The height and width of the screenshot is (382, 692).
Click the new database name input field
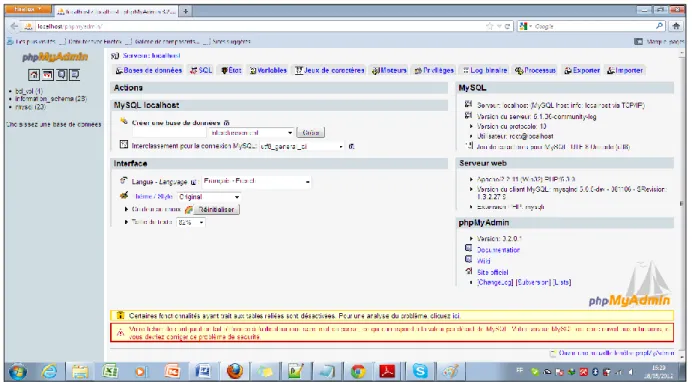pyautogui.click(x=169, y=132)
